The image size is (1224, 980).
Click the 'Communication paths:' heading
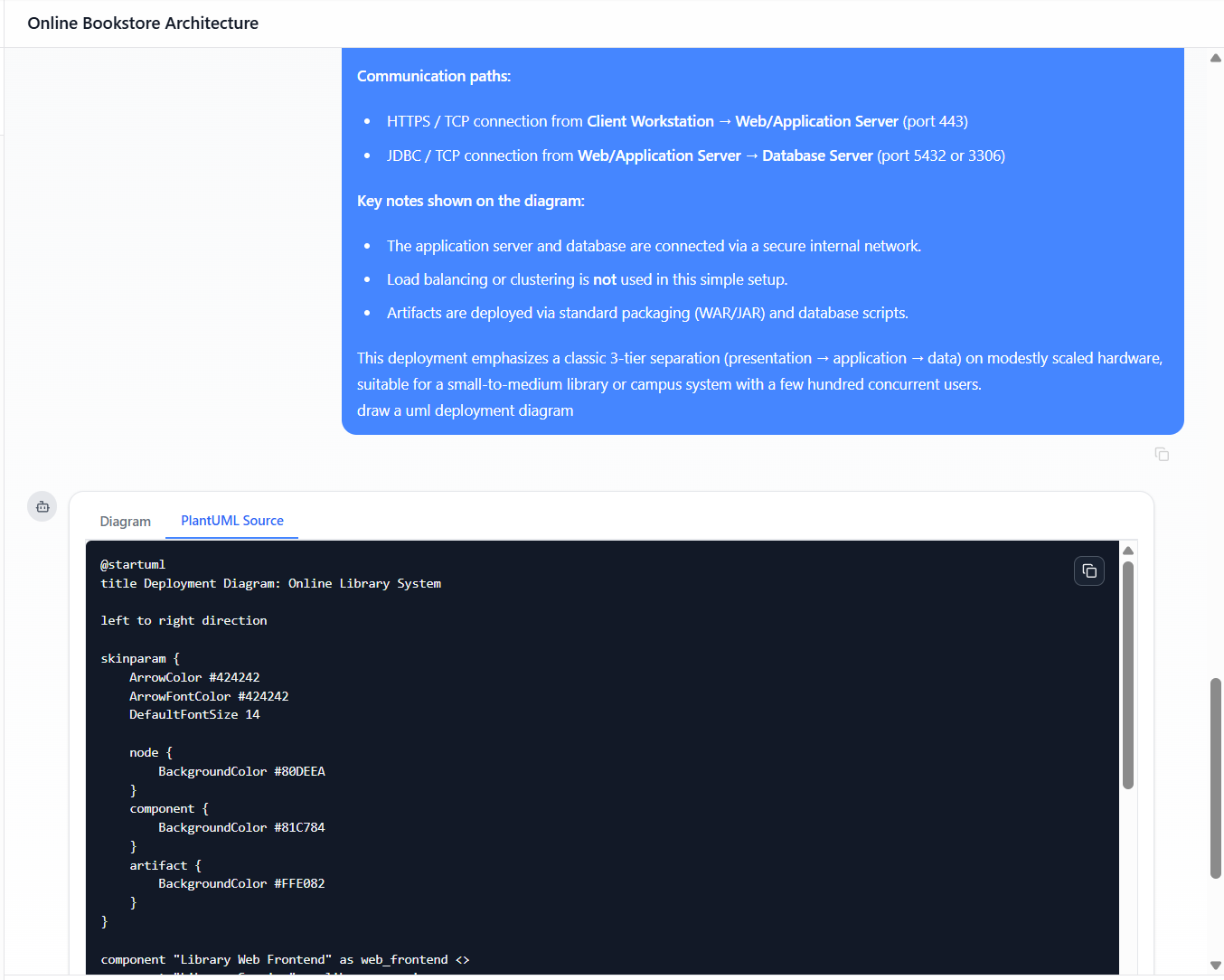pyautogui.click(x=434, y=76)
